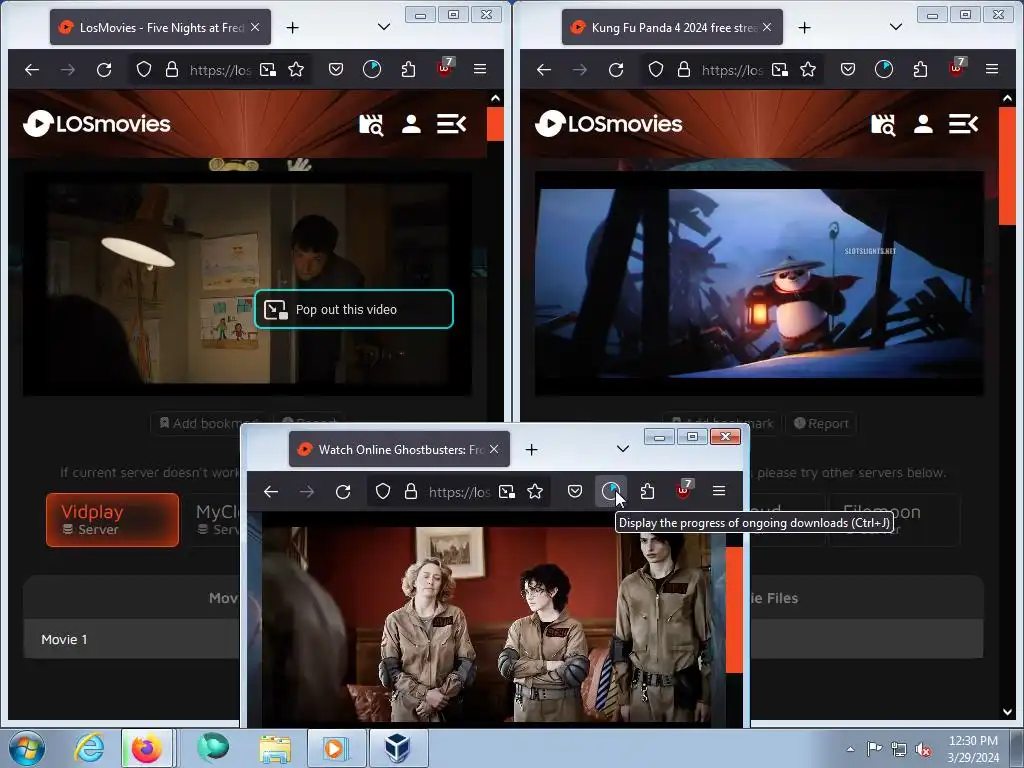The image size is (1024, 768).
Task: Select the Watch Online Ghostbusters tab
Action: point(400,449)
